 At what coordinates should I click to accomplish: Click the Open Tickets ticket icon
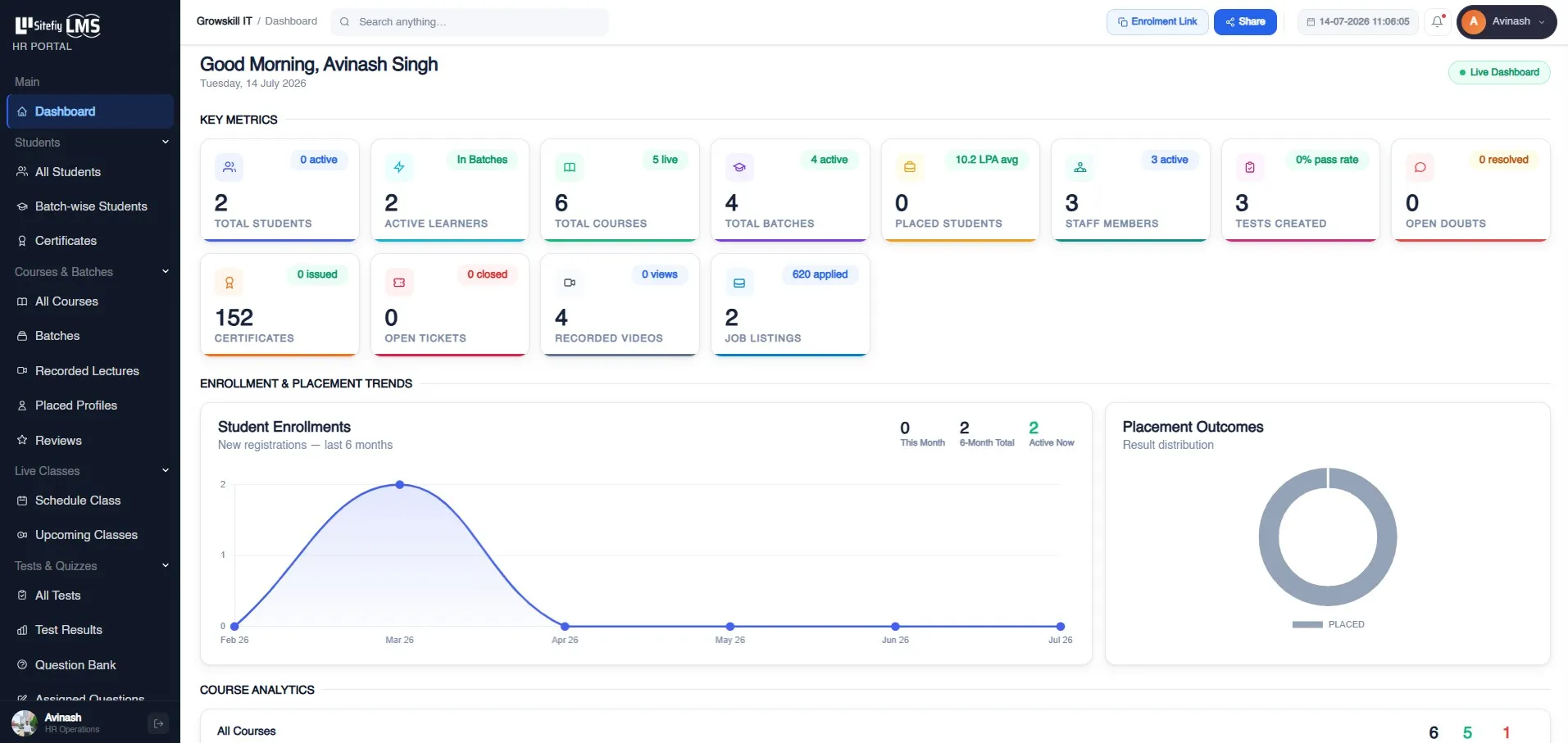(x=399, y=283)
